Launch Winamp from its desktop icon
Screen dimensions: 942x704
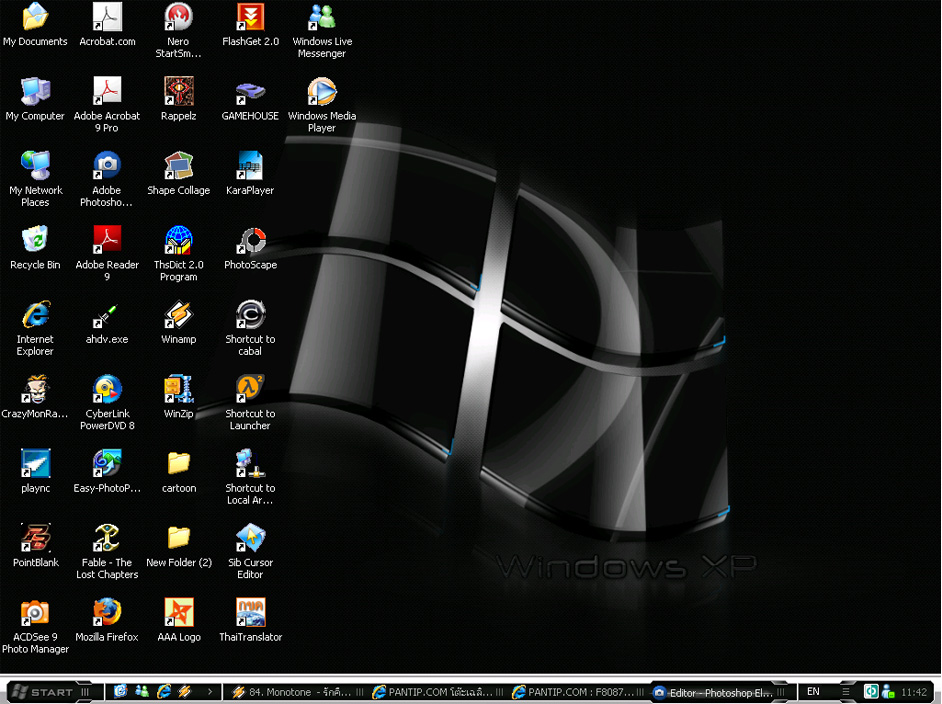click(178, 324)
